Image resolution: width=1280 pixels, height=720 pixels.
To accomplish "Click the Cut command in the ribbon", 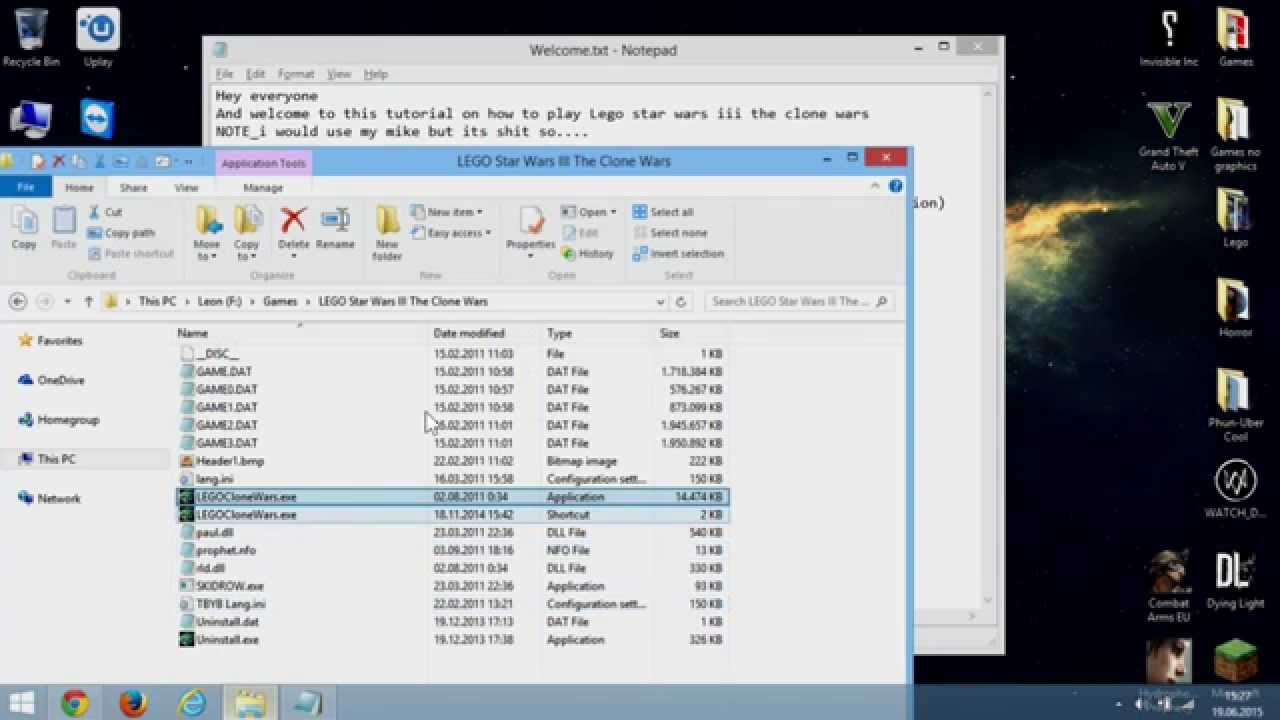I will click(x=105, y=212).
